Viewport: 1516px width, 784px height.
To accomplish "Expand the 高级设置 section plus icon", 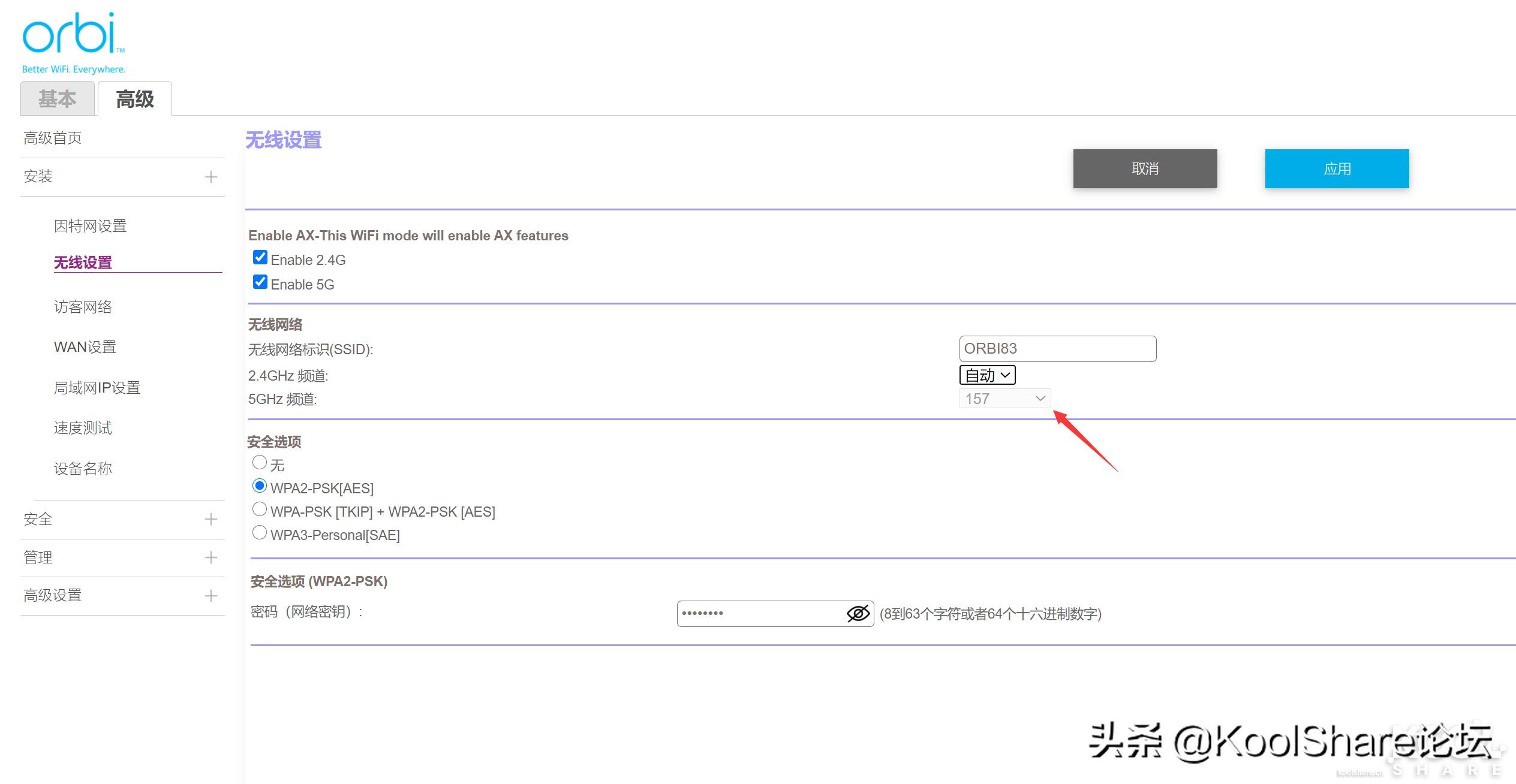I will [x=210, y=596].
